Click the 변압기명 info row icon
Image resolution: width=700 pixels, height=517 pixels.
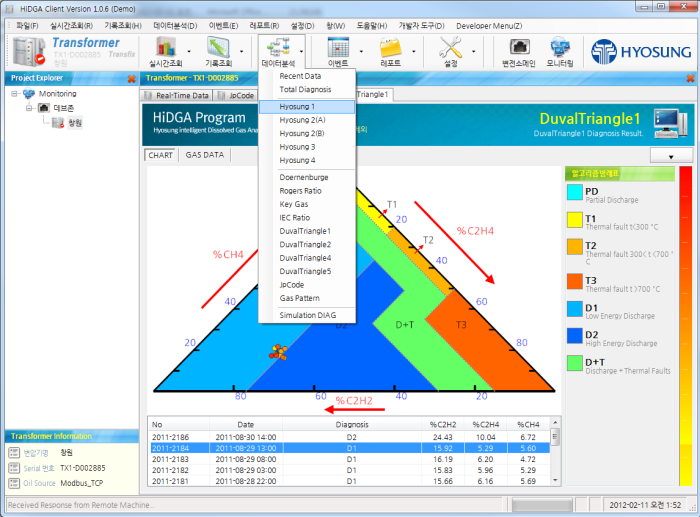[14, 453]
